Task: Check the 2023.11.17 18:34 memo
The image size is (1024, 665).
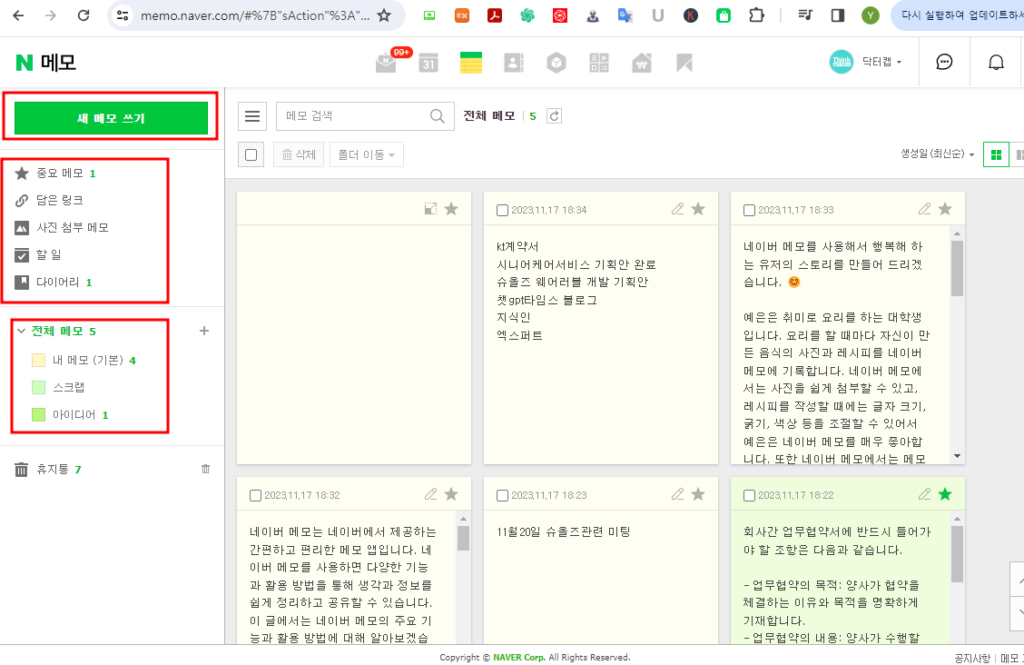Action: [502, 210]
